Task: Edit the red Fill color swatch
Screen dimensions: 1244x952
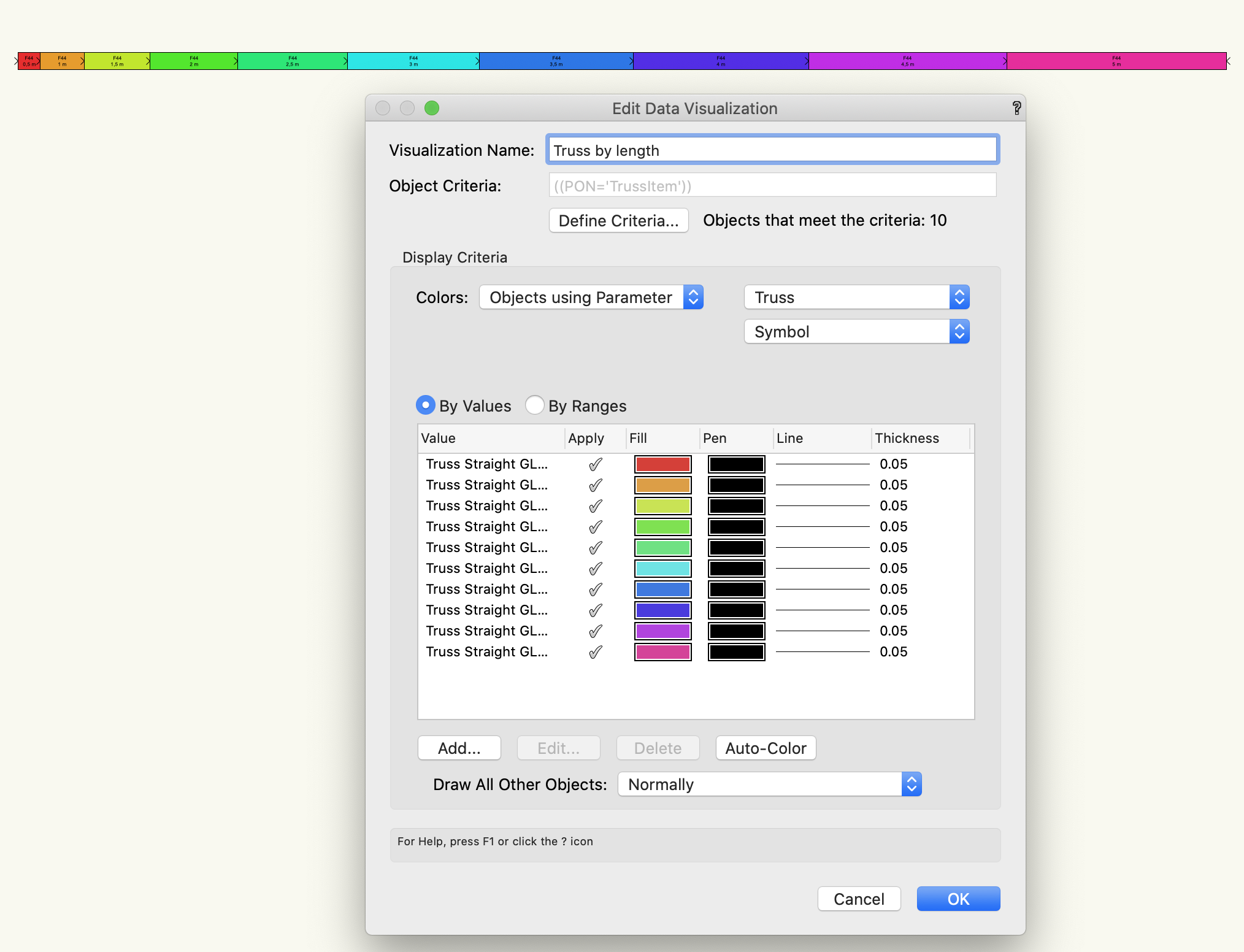Action: pyautogui.click(x=662, y=464)
